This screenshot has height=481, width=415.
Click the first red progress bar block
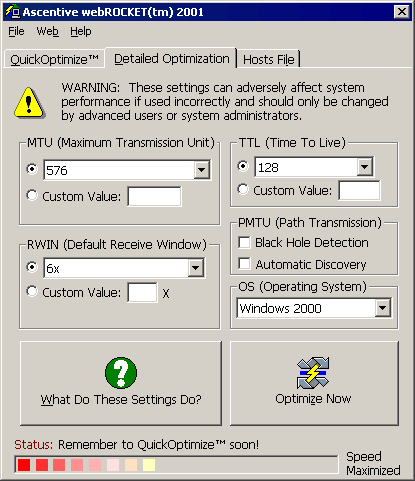point(24,465)
